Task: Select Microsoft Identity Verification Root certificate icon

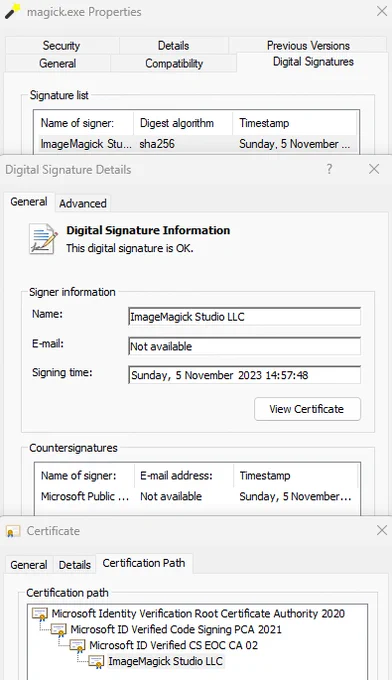Action: click(x=40, y=614)
